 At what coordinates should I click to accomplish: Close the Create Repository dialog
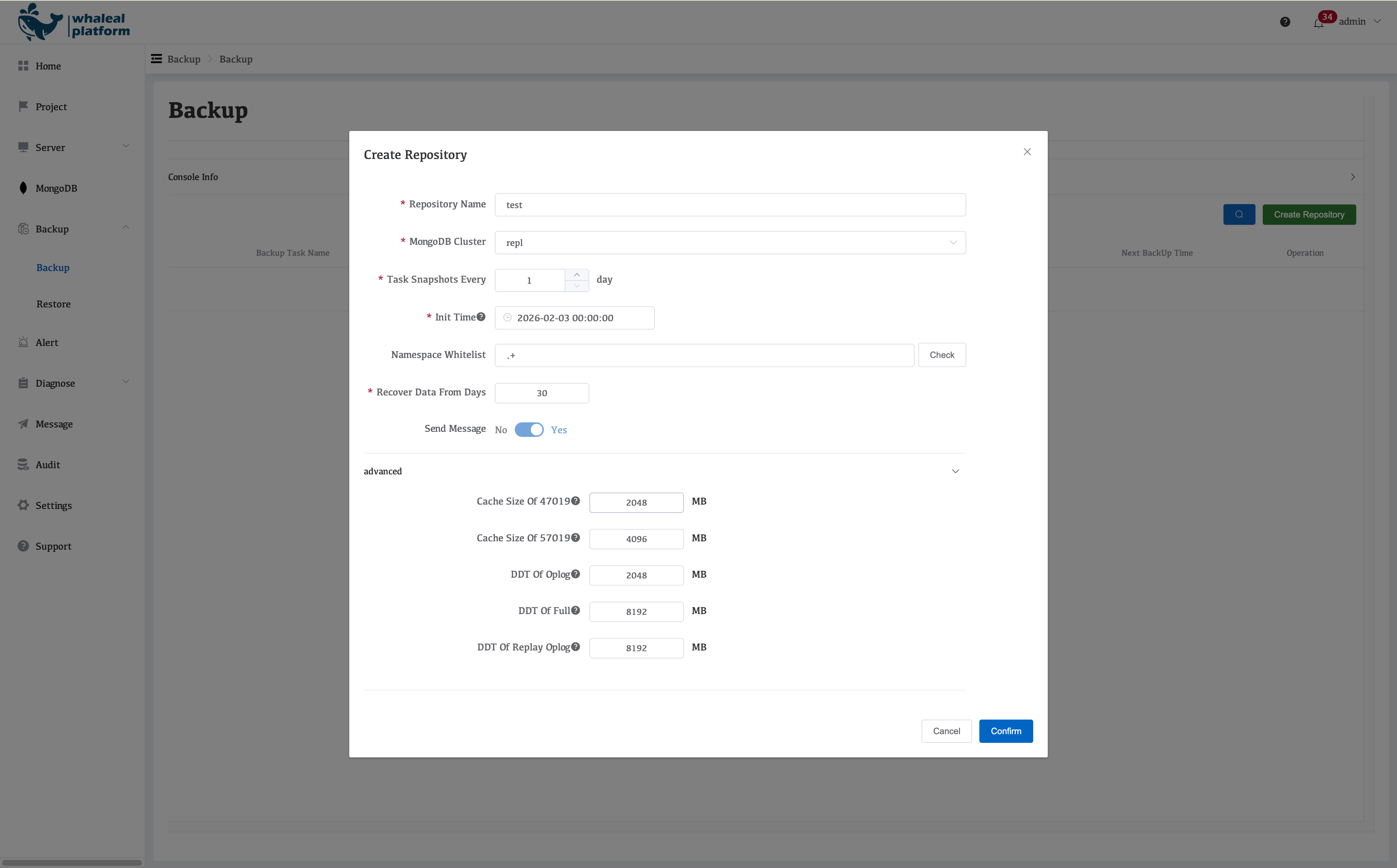(1027, 152)
